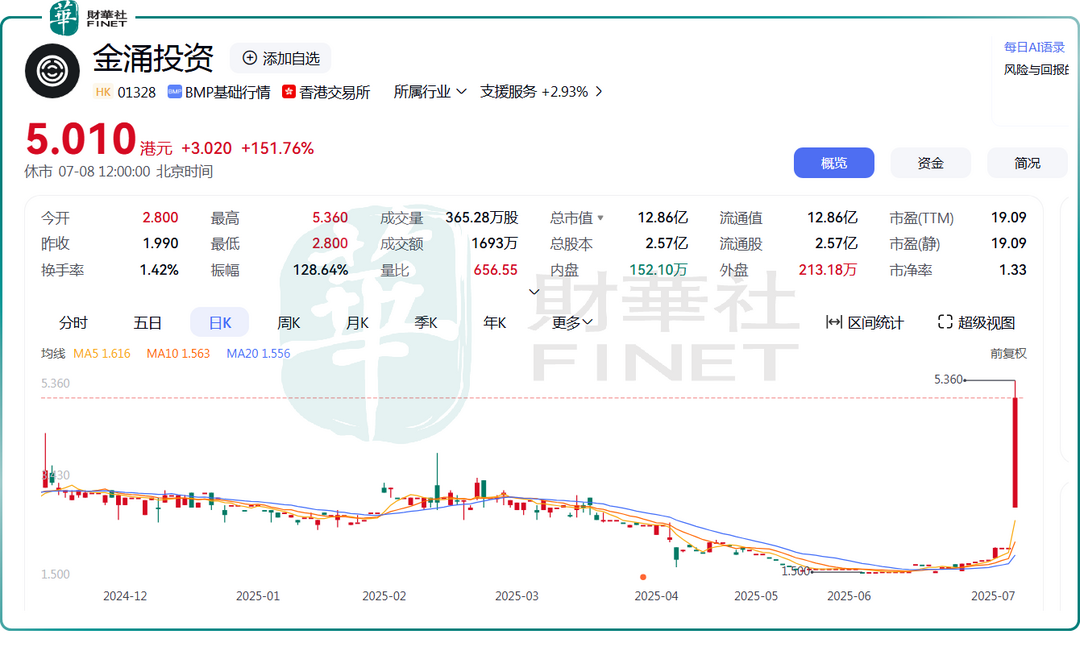This screenshot has width=1080, height=647.
Task: Select the 年K chart tab
Action: coord(495,322)
